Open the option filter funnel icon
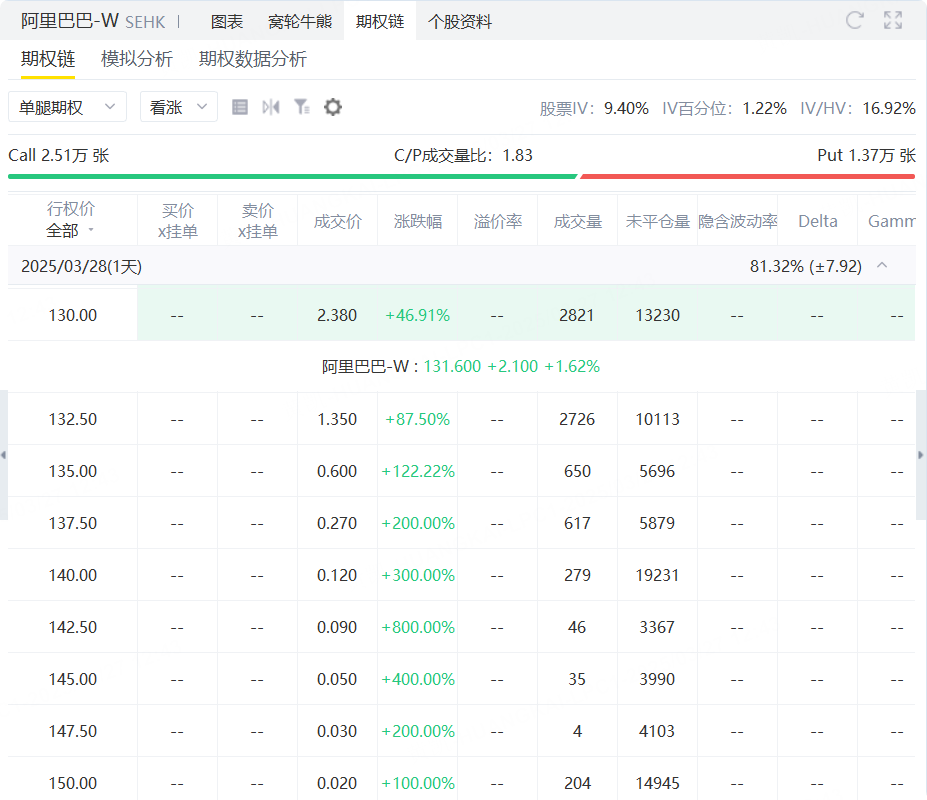The height and width of the screenshot is (800, 927). [x=302, y=107]
